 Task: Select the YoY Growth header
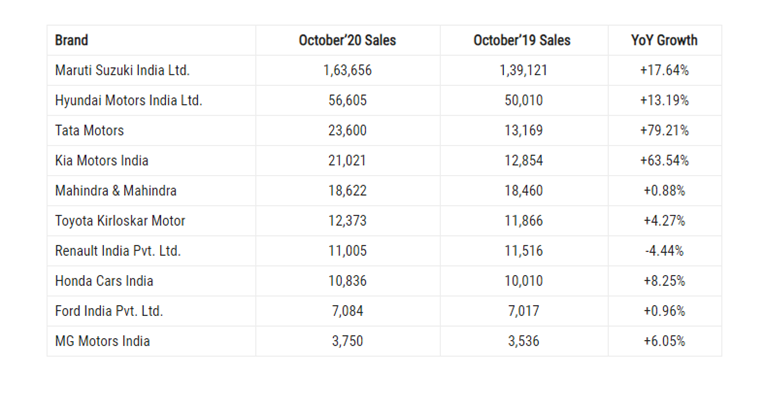point(664,40)
